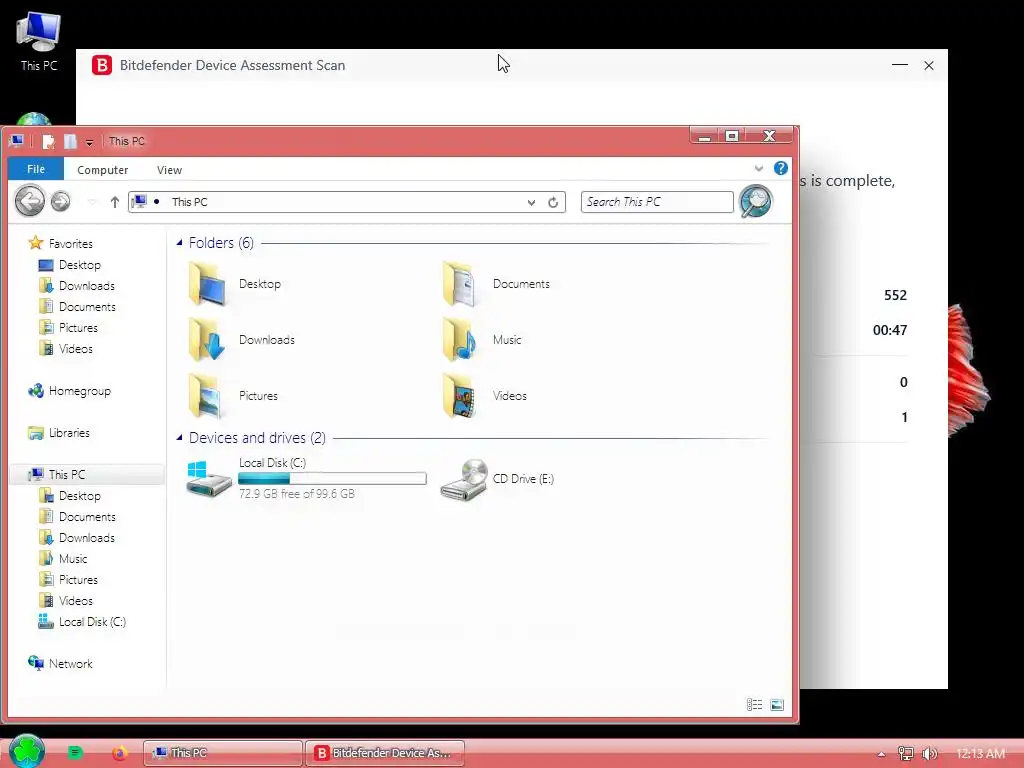
Task: Select This PC node in sidebar
Action: [88, 475]
